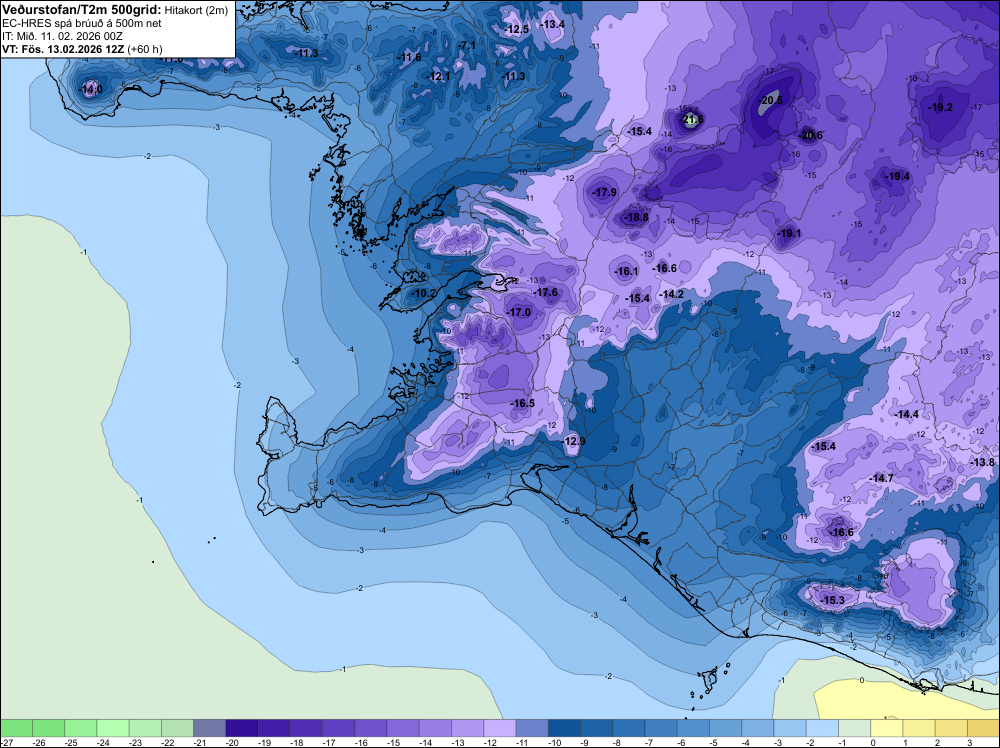Pick the -1 pale green legend swatch
Viewport: 1000px width, 748px height.
(854, 728)
